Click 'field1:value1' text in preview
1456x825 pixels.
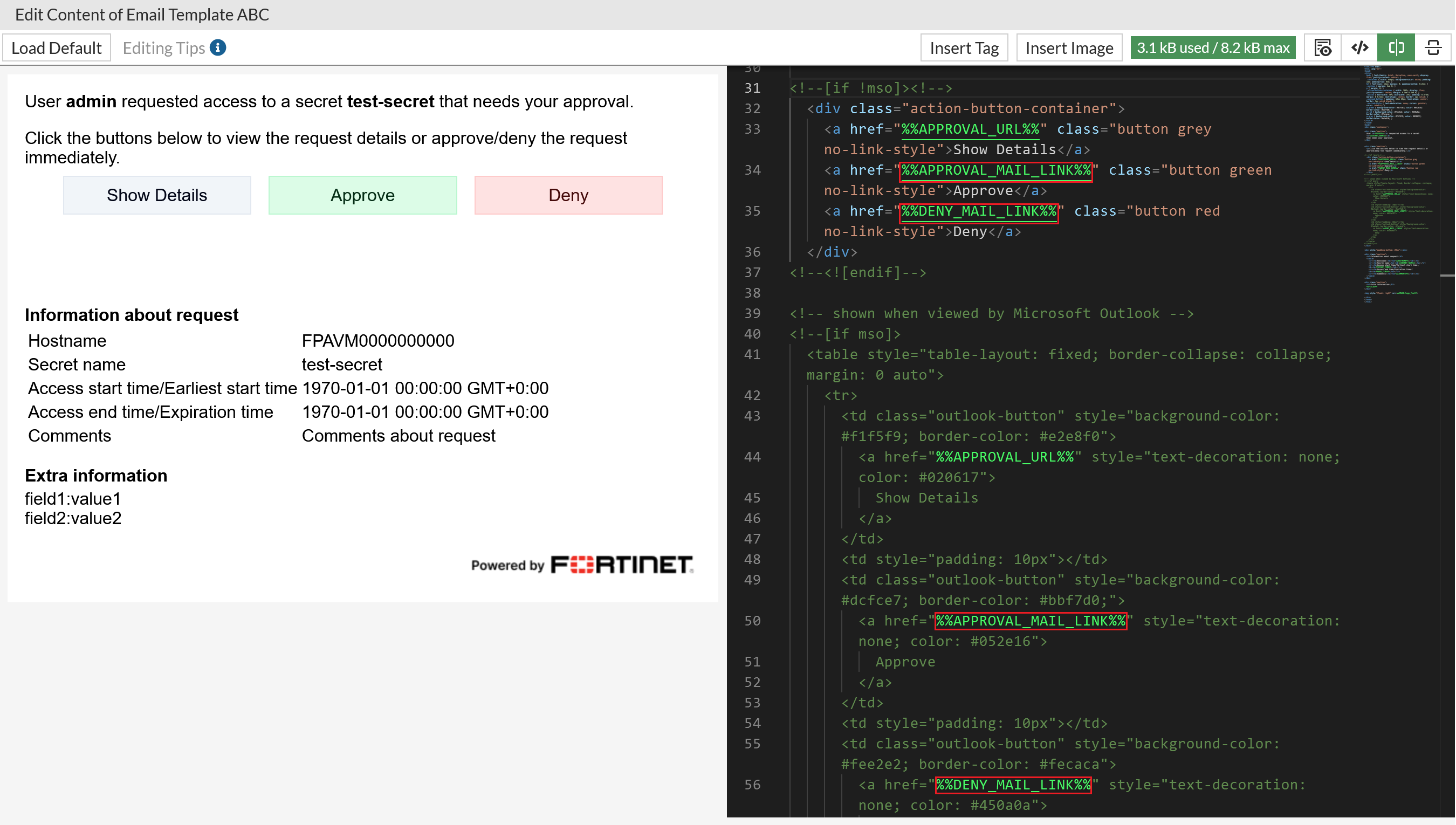pos(72,499)
